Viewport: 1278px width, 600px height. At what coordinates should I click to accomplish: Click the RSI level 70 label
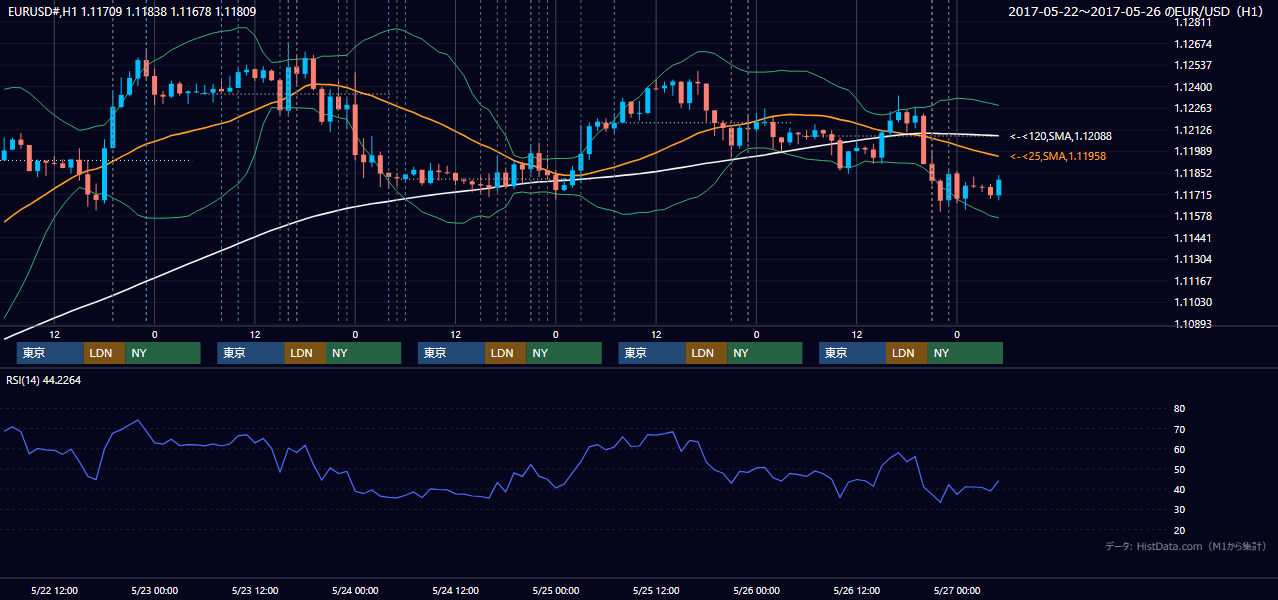click(1179, 429)
